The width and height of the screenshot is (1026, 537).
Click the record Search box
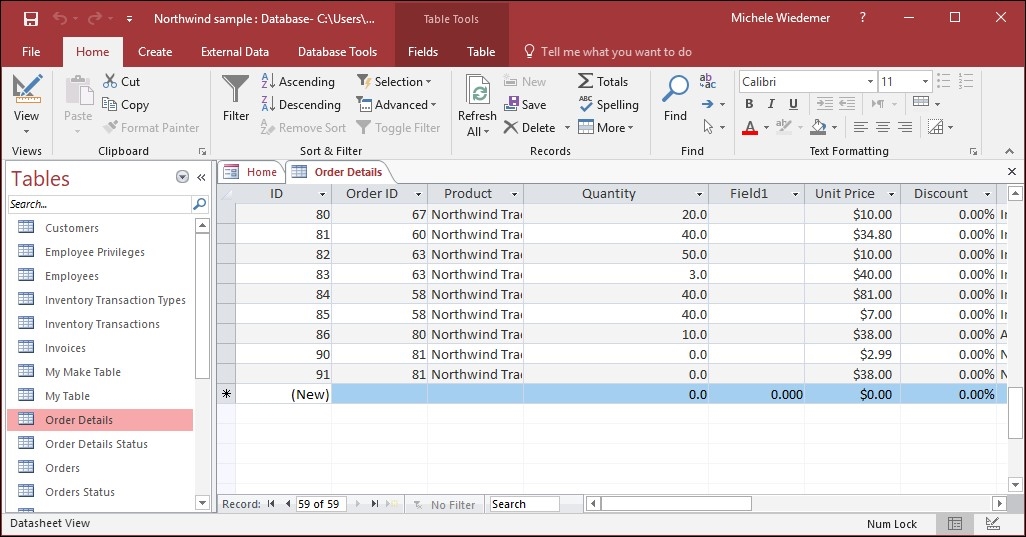(525, 504)
